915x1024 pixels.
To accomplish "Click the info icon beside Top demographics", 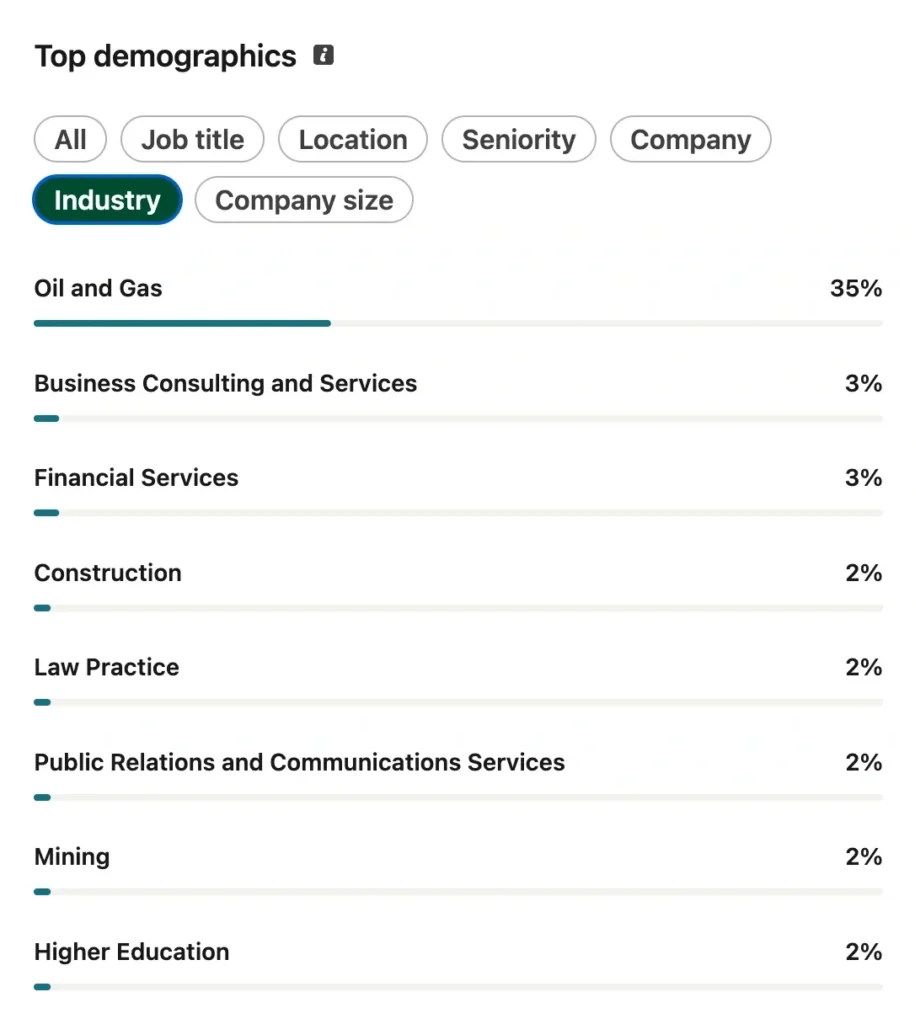I will 323,55.
